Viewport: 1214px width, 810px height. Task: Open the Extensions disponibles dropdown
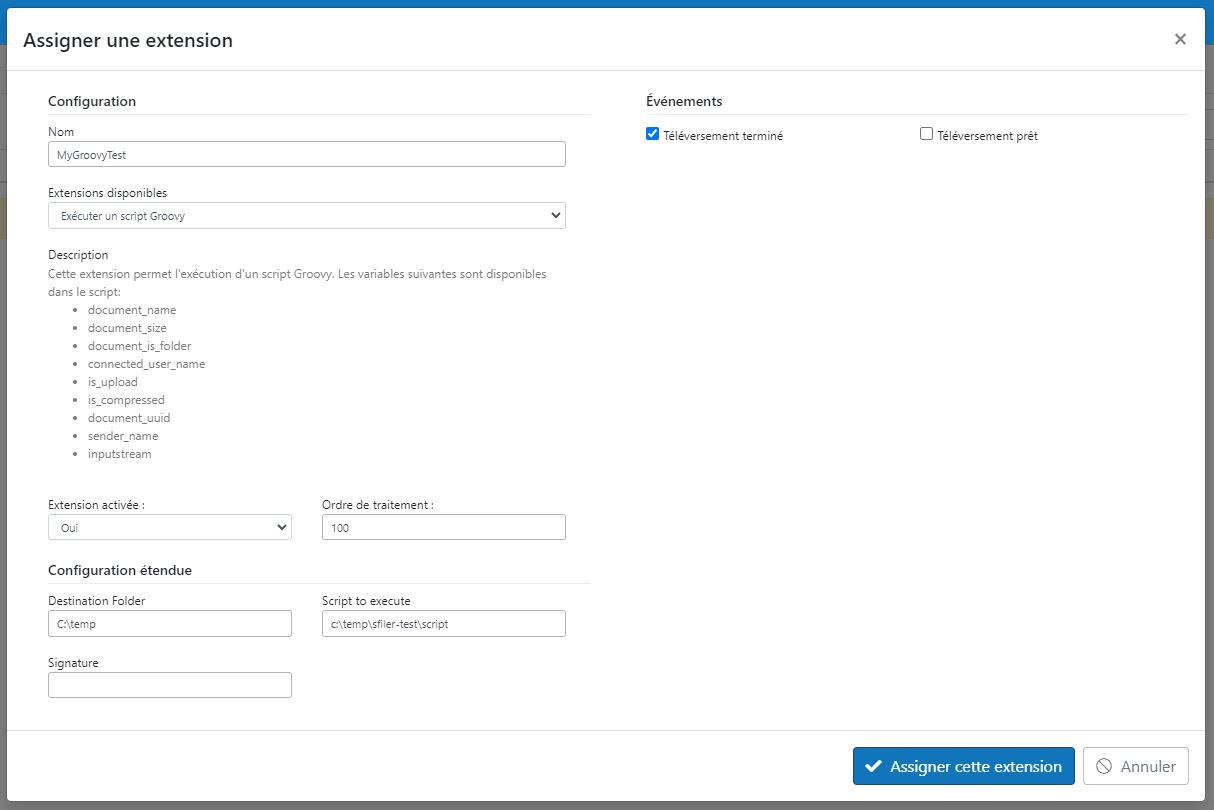coord(307,215)
